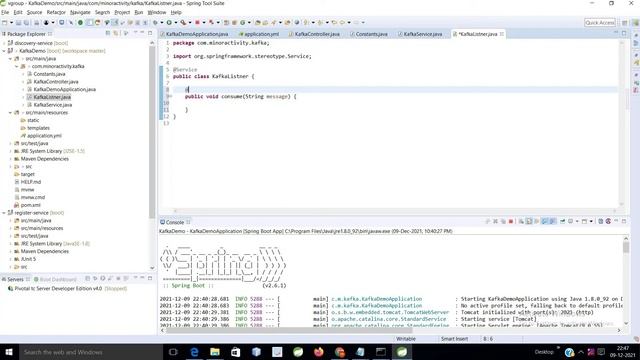640x360 pixels.
Task: Select the Servers tab
Action: point(15,279)
